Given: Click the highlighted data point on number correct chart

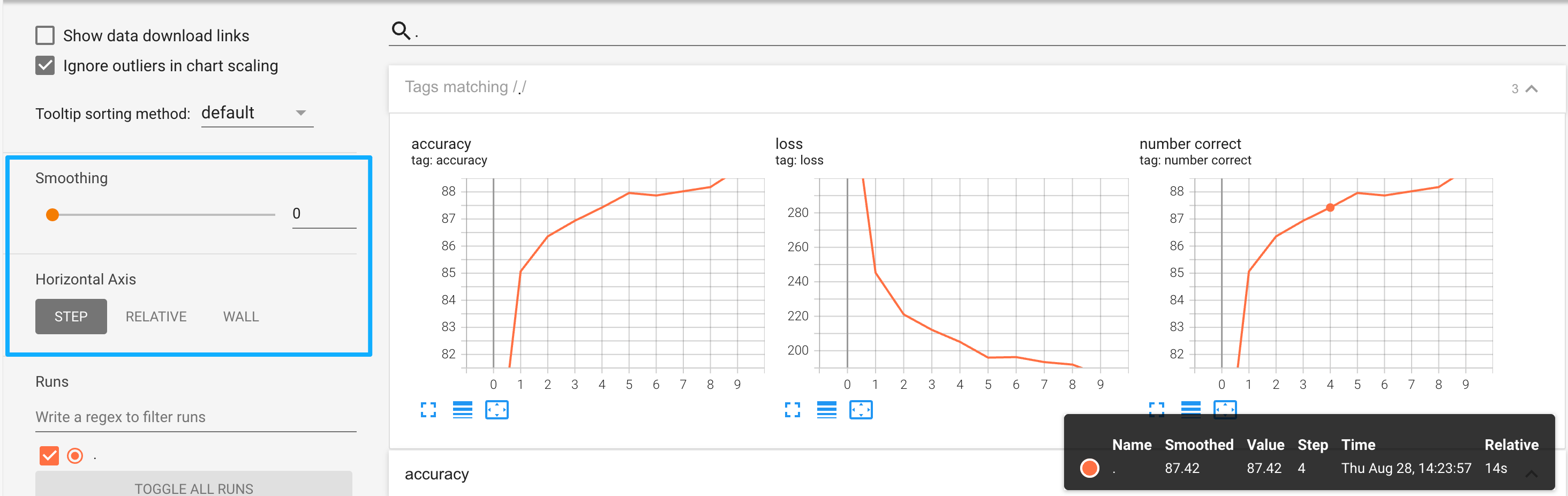Looking at the screenshot, I should click(1330, 207).
